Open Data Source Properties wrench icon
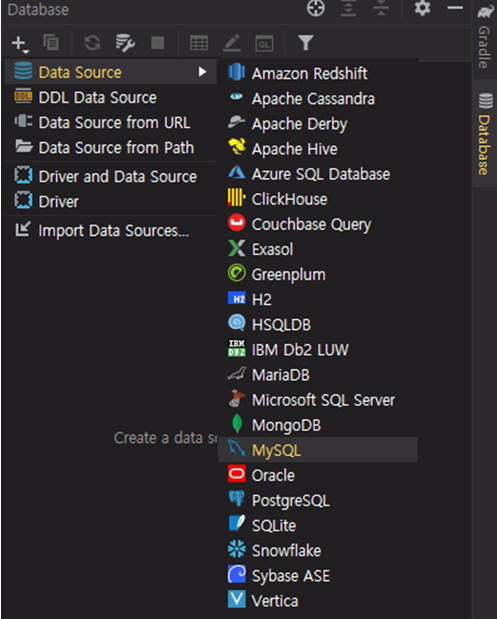 (x=125, y=43)
